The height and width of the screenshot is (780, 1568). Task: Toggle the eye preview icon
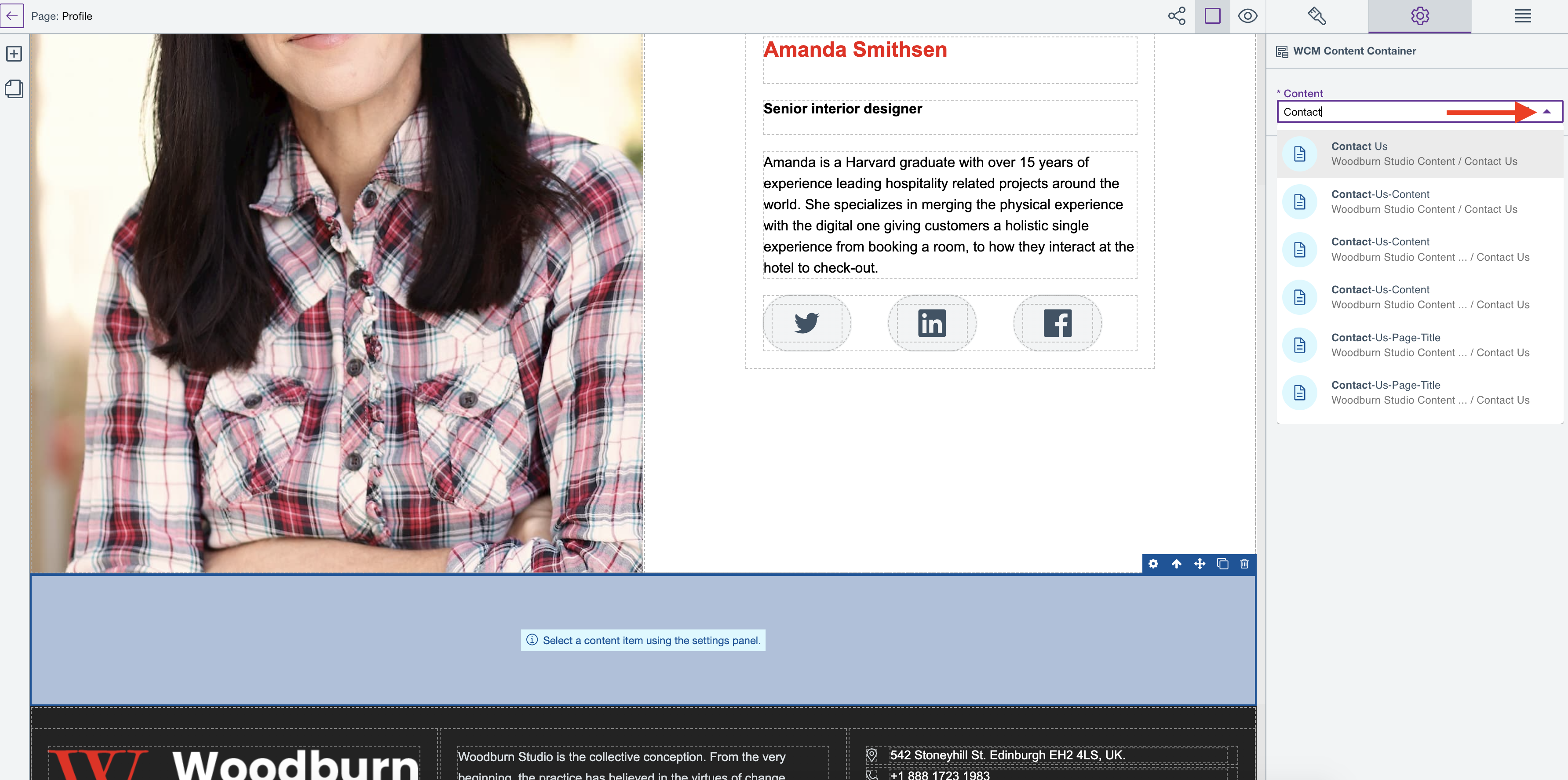(1247, 16)
